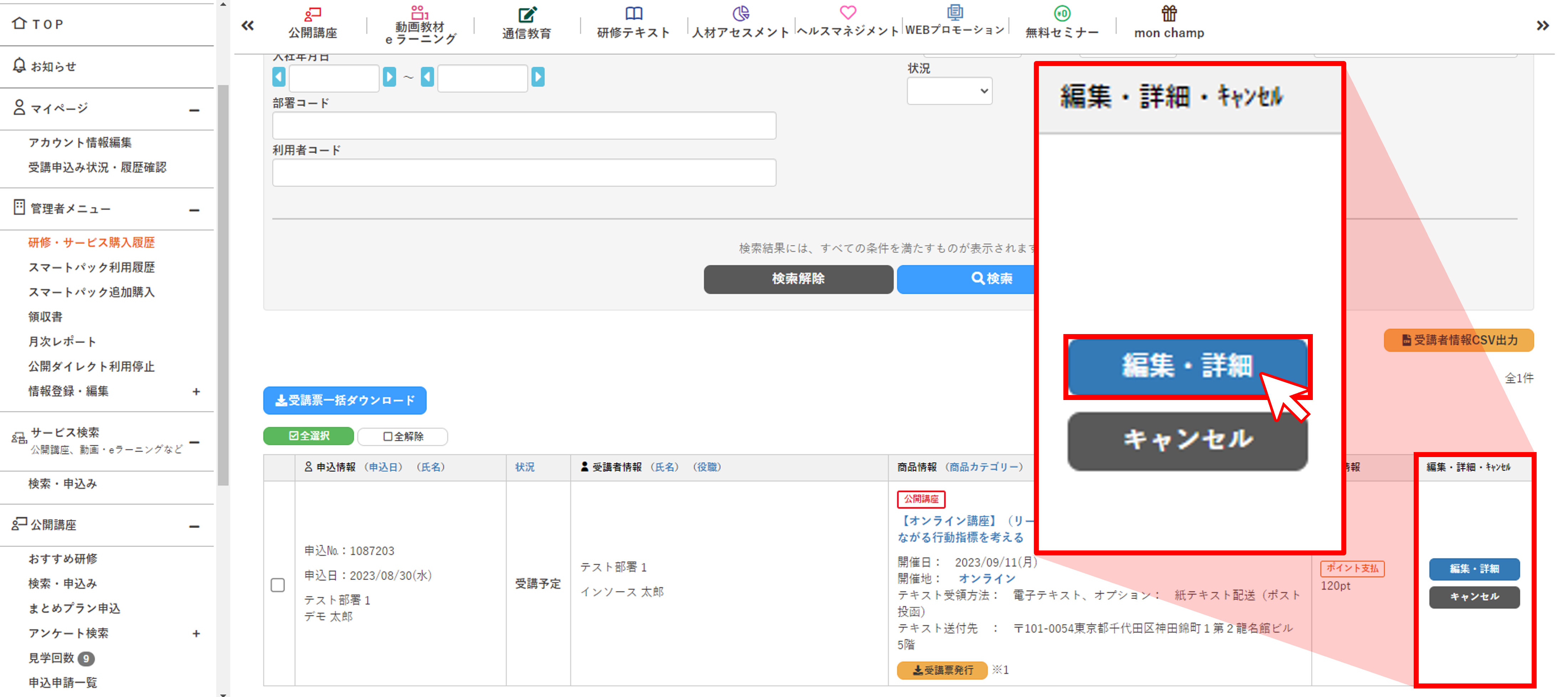Image resolution: width=1568 pixels, height=697 pixels.
Task: Open the 研修テキスト book icon
Action: click(x=634, y=14)
